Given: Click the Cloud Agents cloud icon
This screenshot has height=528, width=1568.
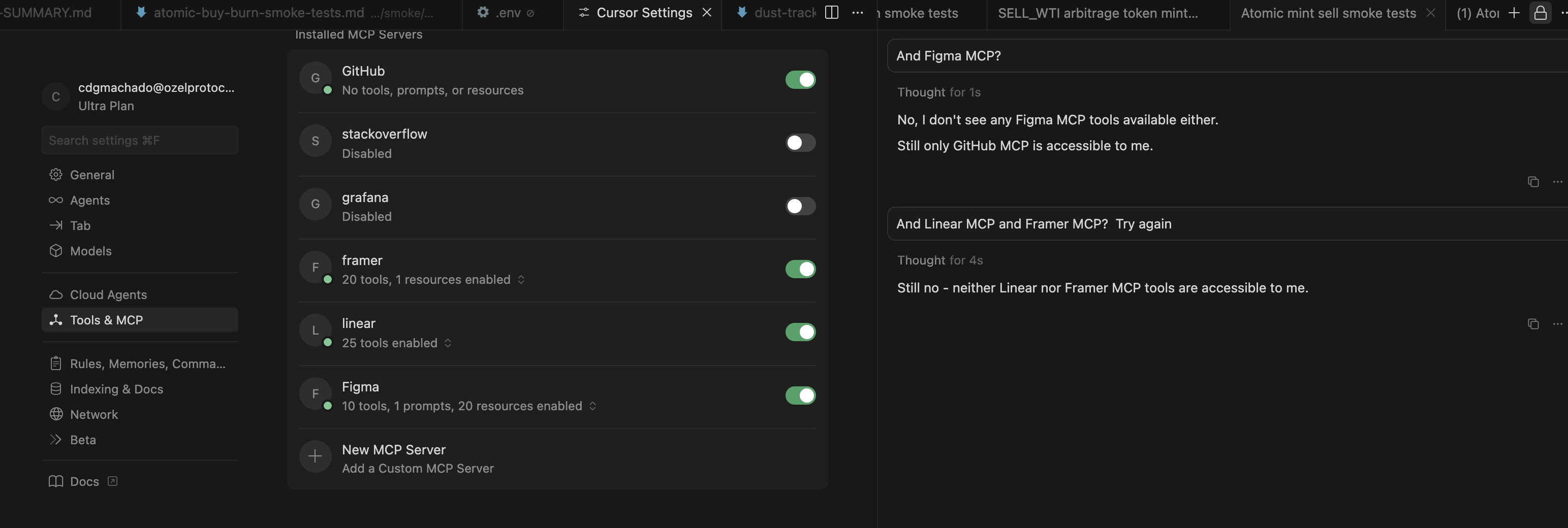Looking at the screenshot, I should point(56,295).
